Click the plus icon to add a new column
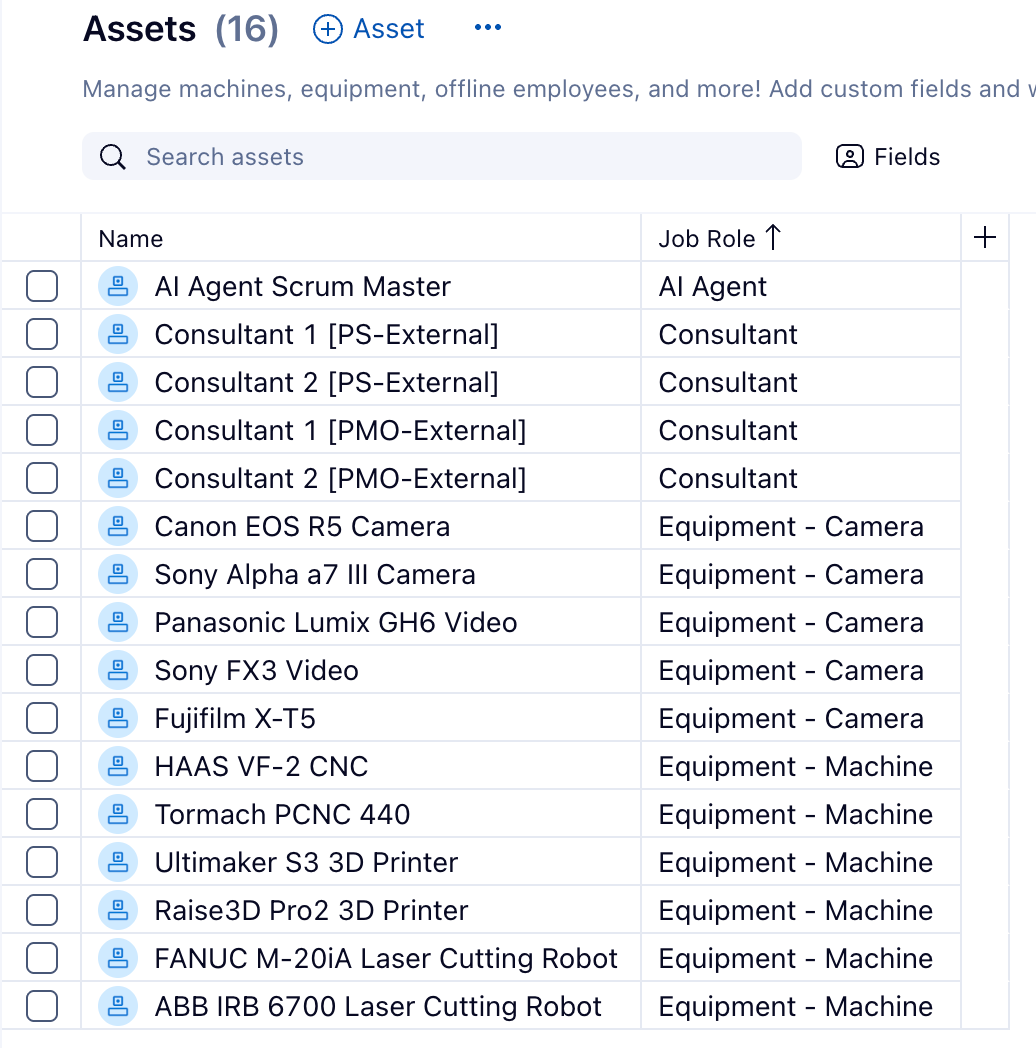Screen dimensions: 1036x1048 tap(985, 238)
